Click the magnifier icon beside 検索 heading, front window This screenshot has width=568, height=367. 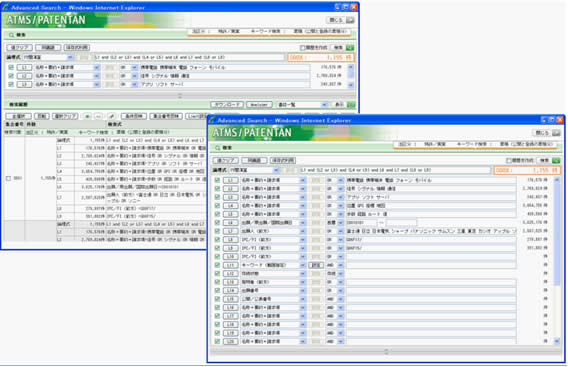point(217,148)
